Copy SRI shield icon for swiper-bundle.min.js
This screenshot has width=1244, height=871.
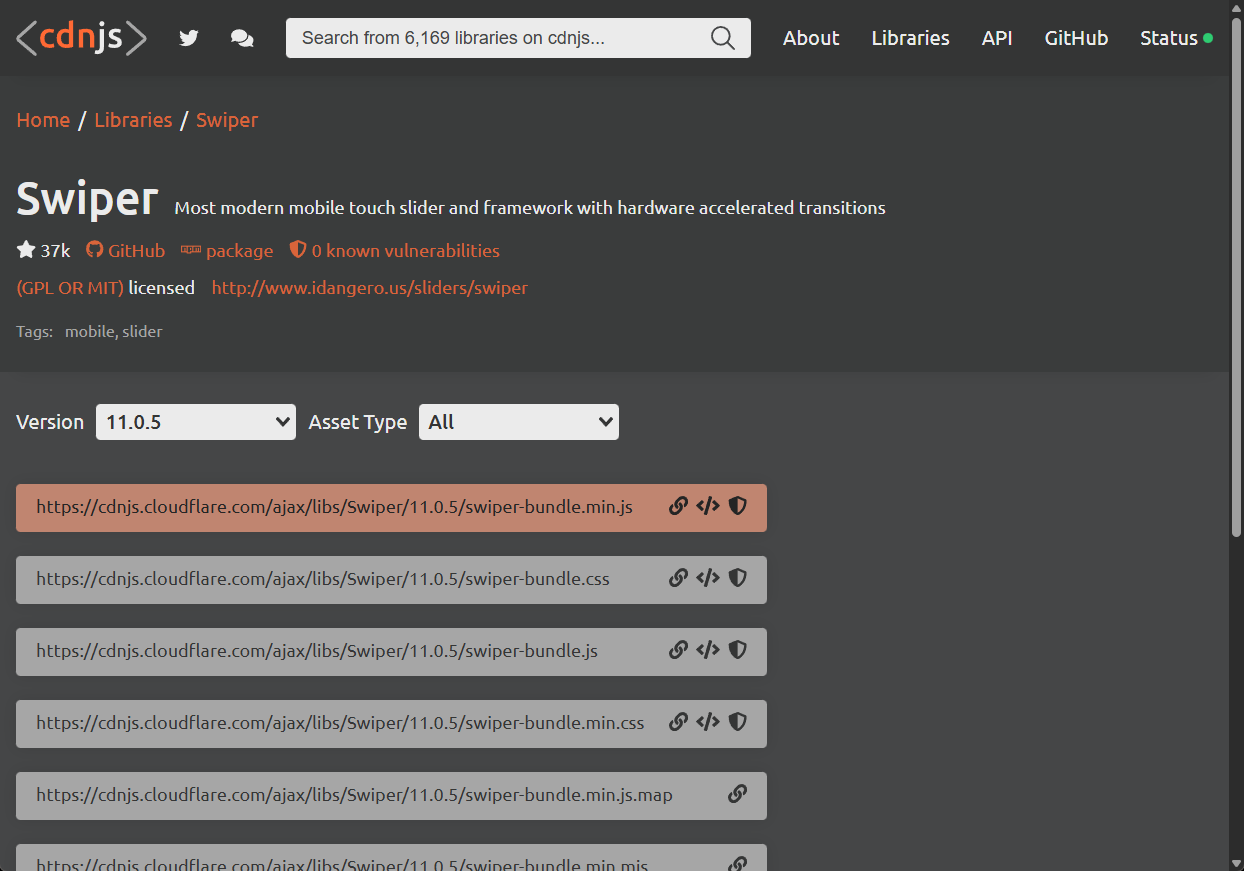[738, 506]
